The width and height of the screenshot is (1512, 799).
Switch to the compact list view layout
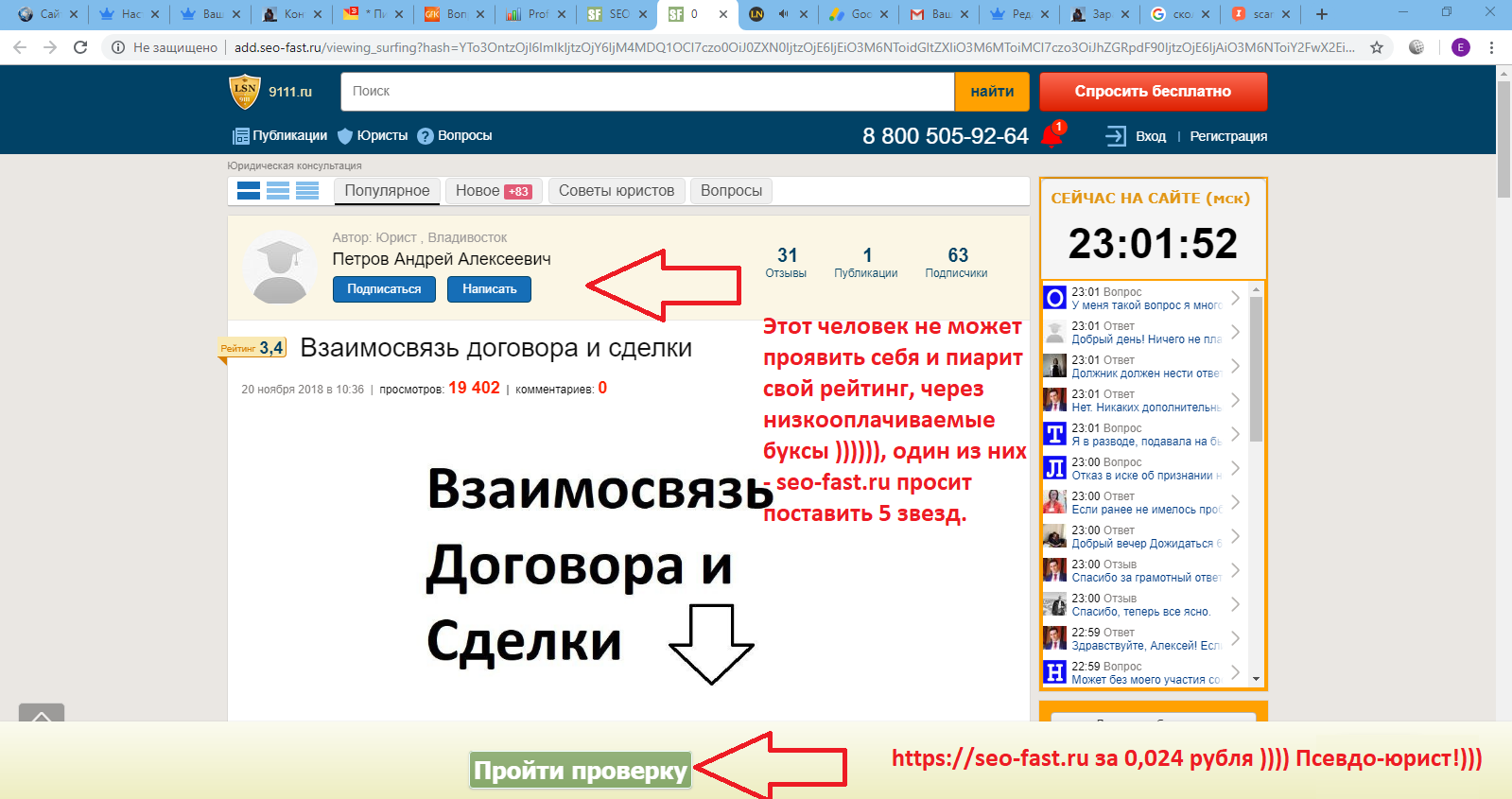click(x=307, y=191)
